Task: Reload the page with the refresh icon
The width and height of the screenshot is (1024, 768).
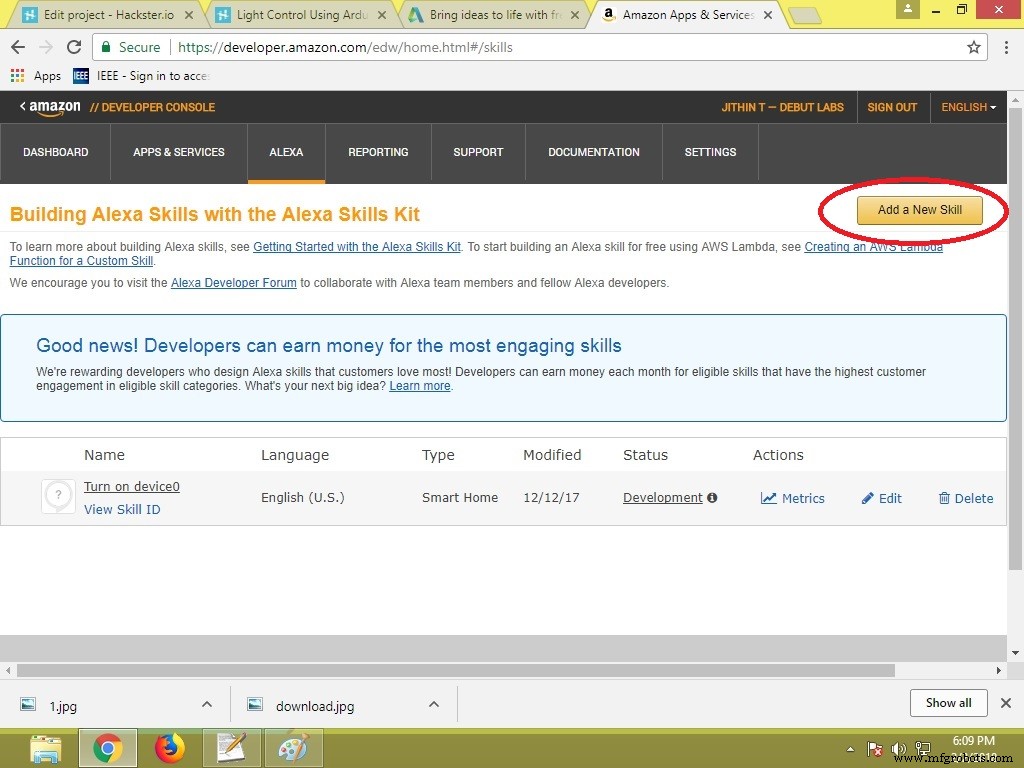Action: coord(74,47)
